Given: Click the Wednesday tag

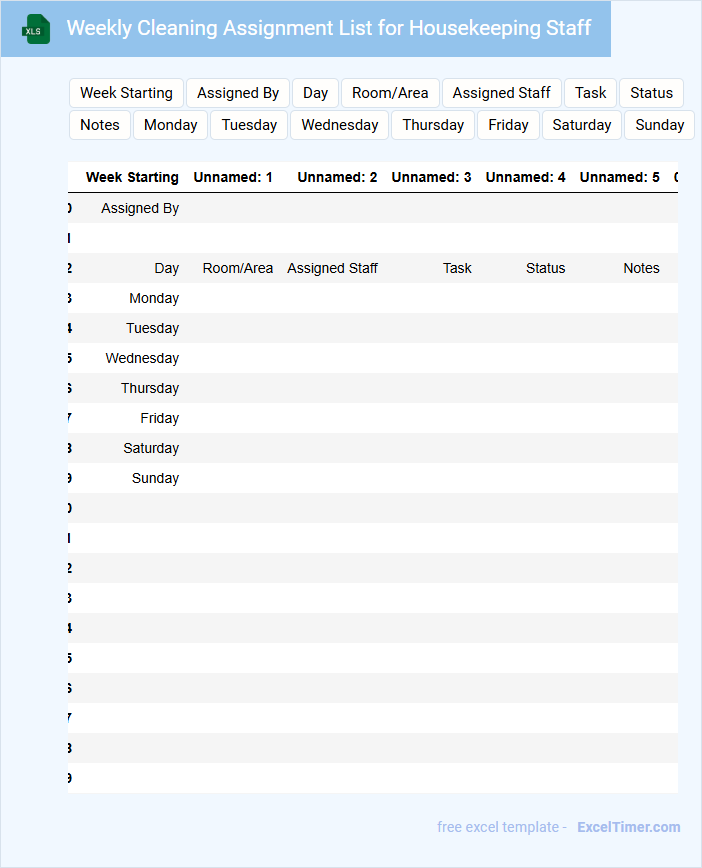Looking at the screenshot, I should 339,125.
